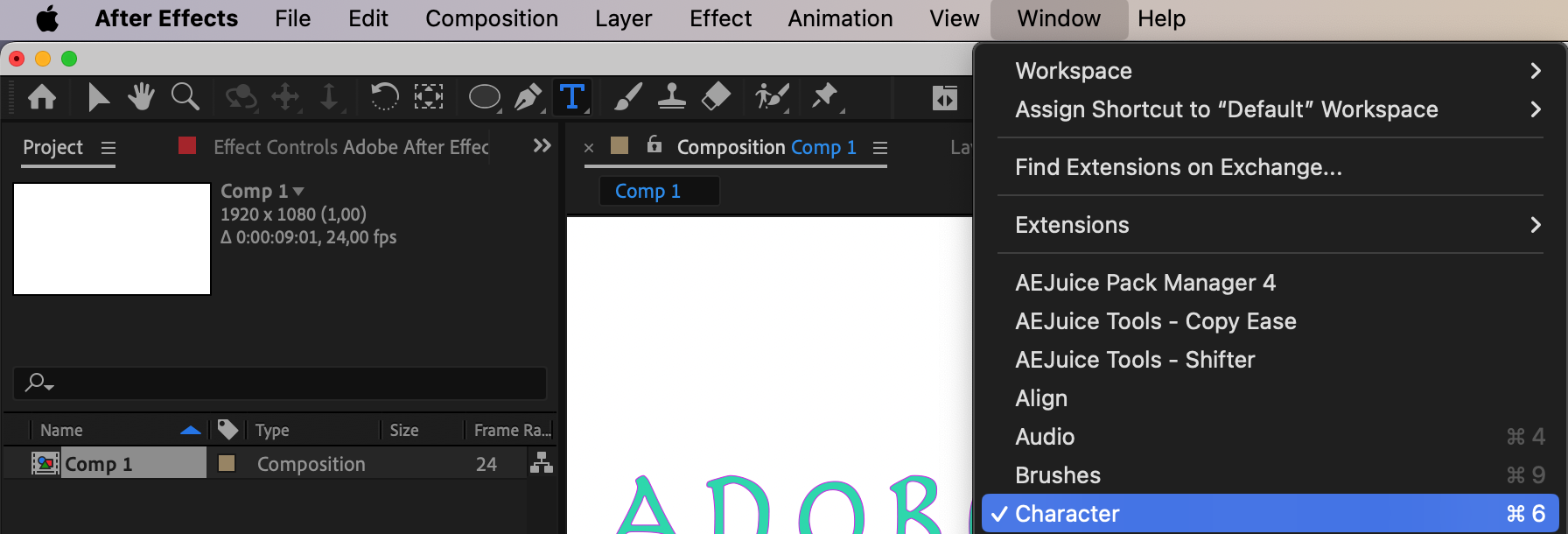
Task: Expand Assign Shortcut to Default Workspace submenu
Action: [1536, 109]
